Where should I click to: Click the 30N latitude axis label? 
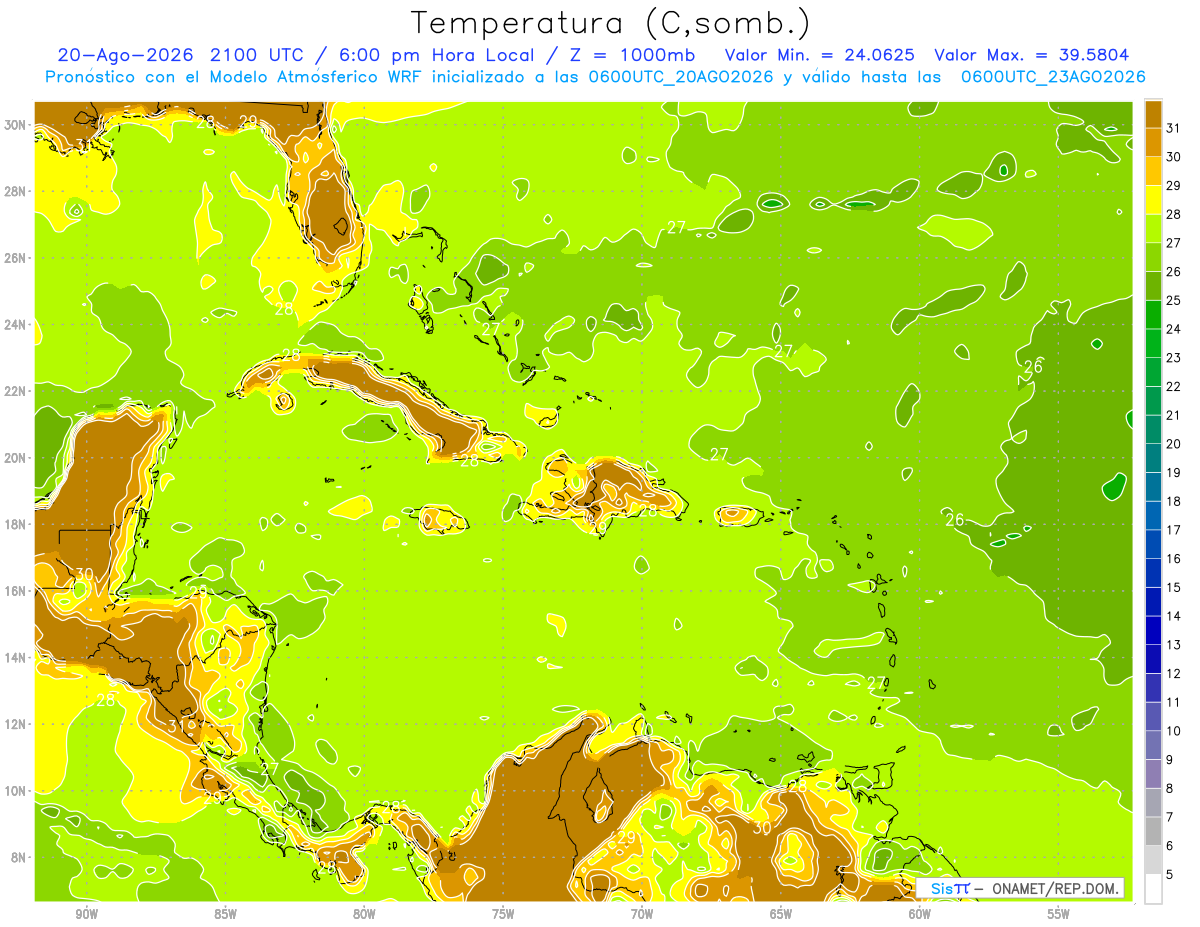(15, 125)
